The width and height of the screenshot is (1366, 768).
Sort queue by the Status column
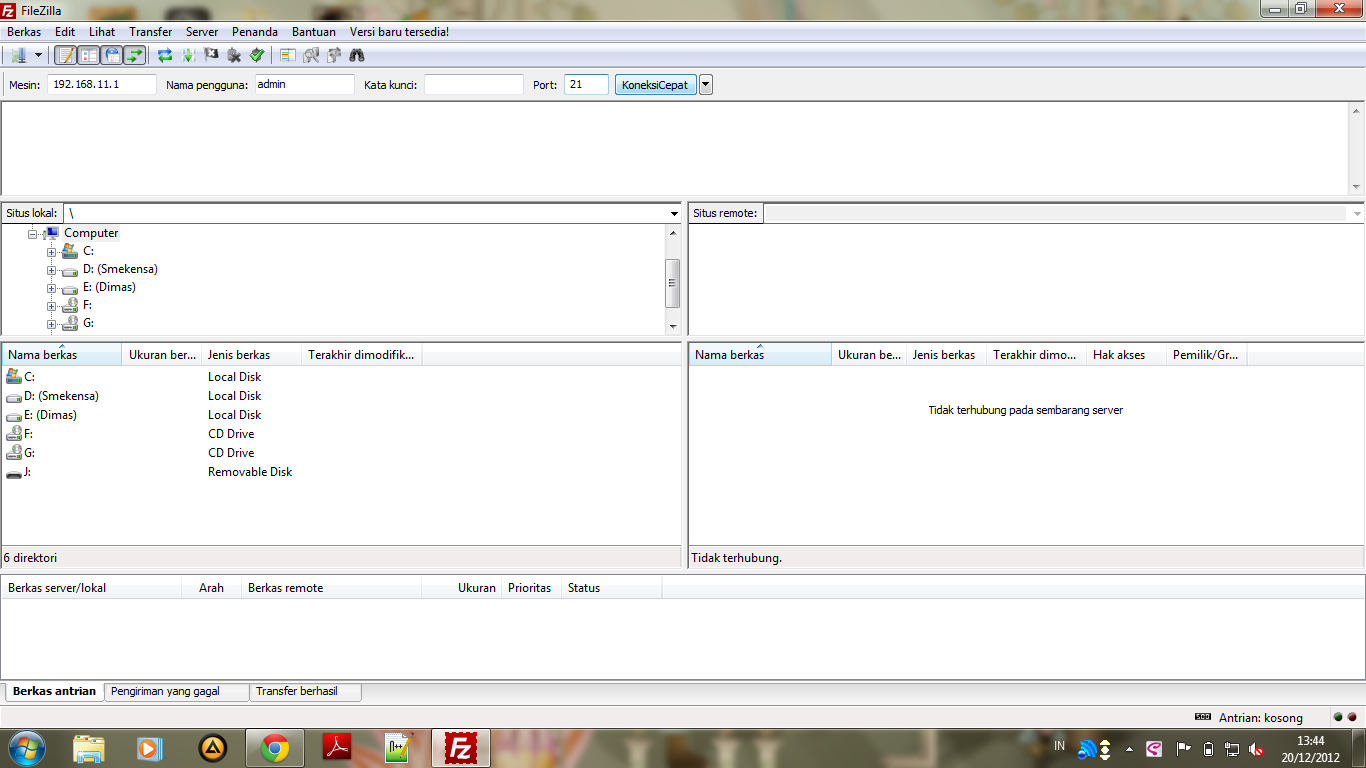[611, 588]
